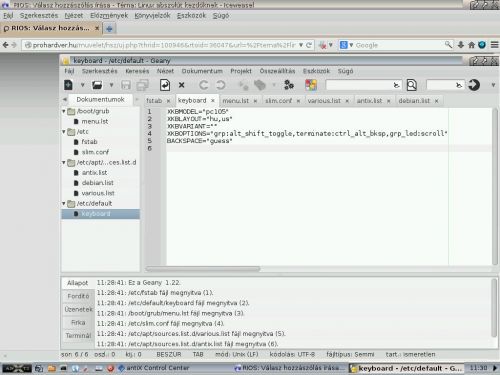Screen dimensions: 500x375
Task: Open Iceweasel's Előzmények menu
Action: 109,15
